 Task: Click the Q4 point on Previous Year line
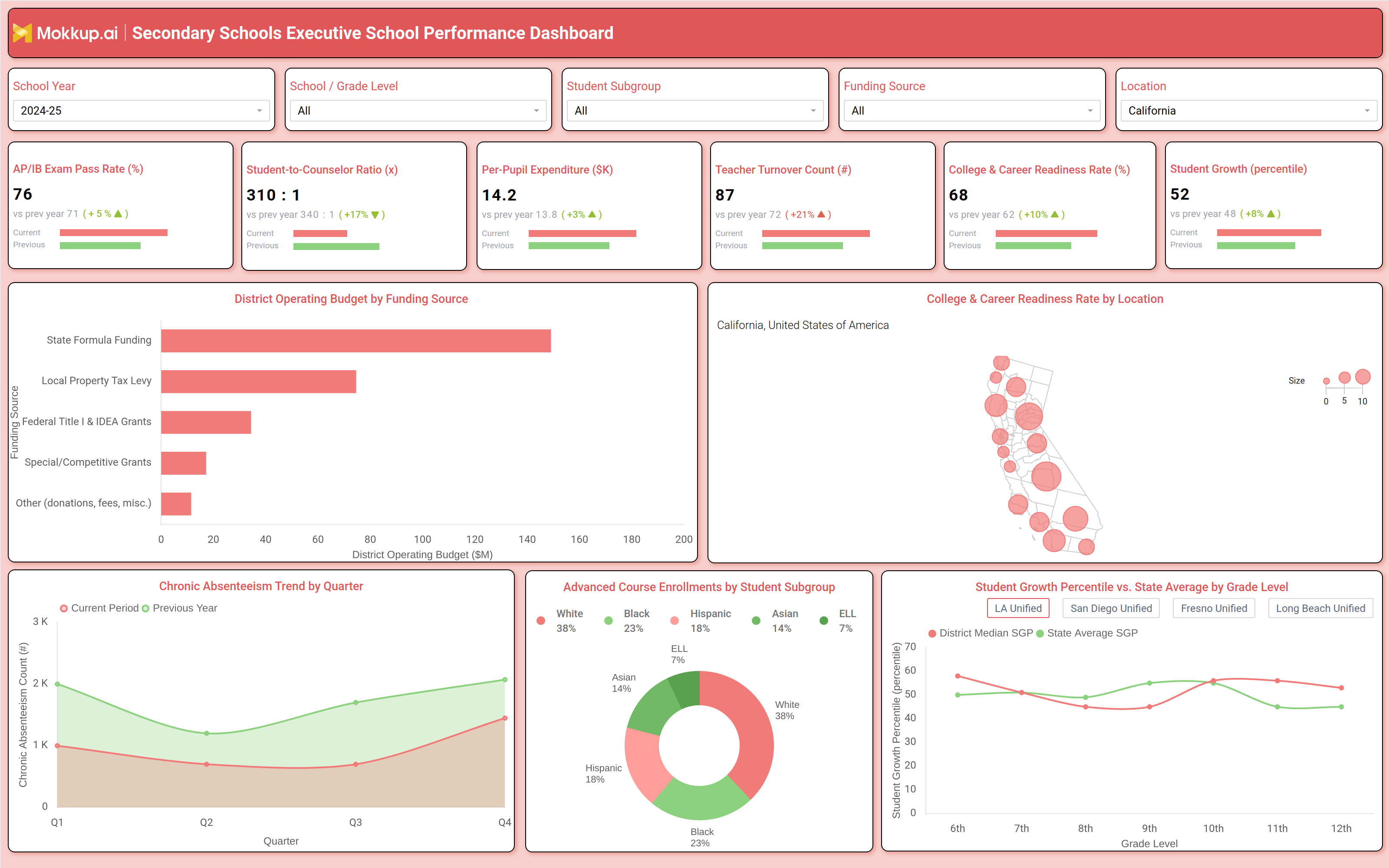coord(505,680)
